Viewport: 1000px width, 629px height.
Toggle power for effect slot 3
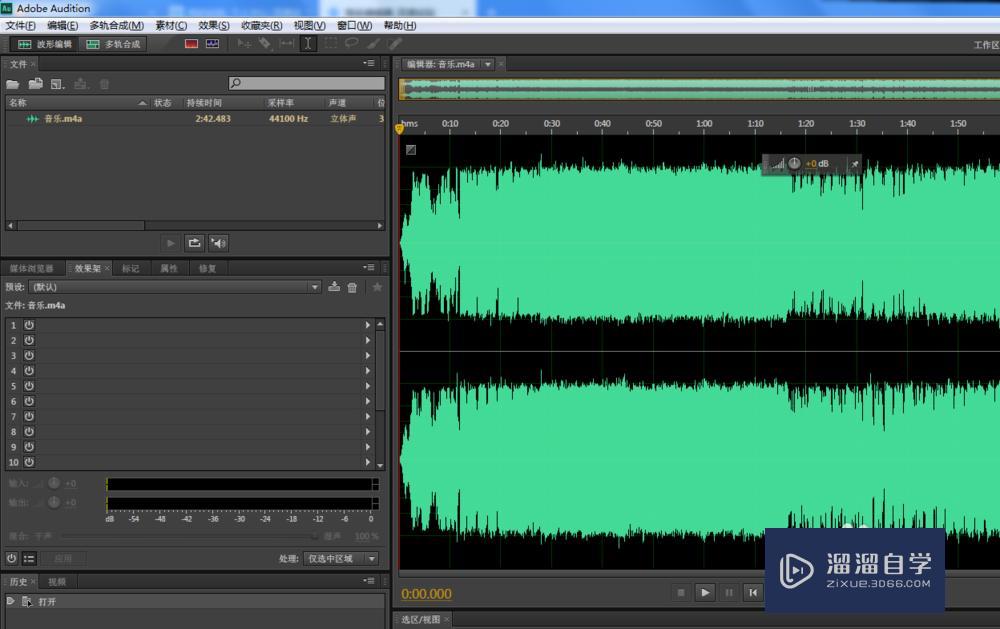pyautogui.click(x=29, y=355)
